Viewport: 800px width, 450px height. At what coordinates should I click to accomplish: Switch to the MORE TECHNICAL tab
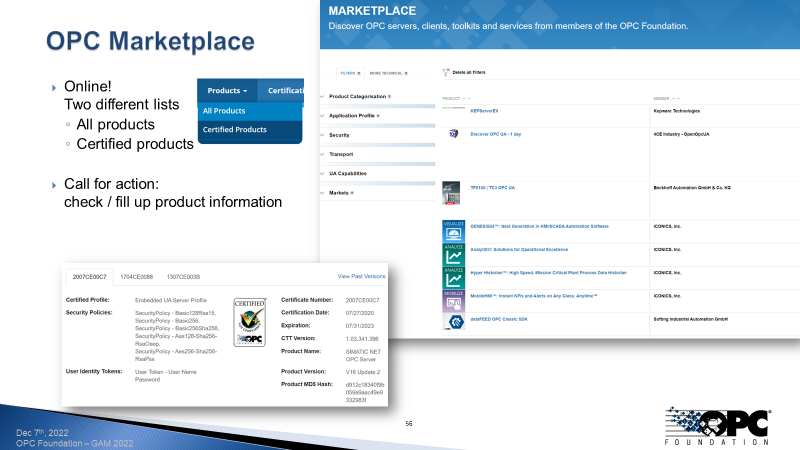pyautogui.click(x=388, y=73)
